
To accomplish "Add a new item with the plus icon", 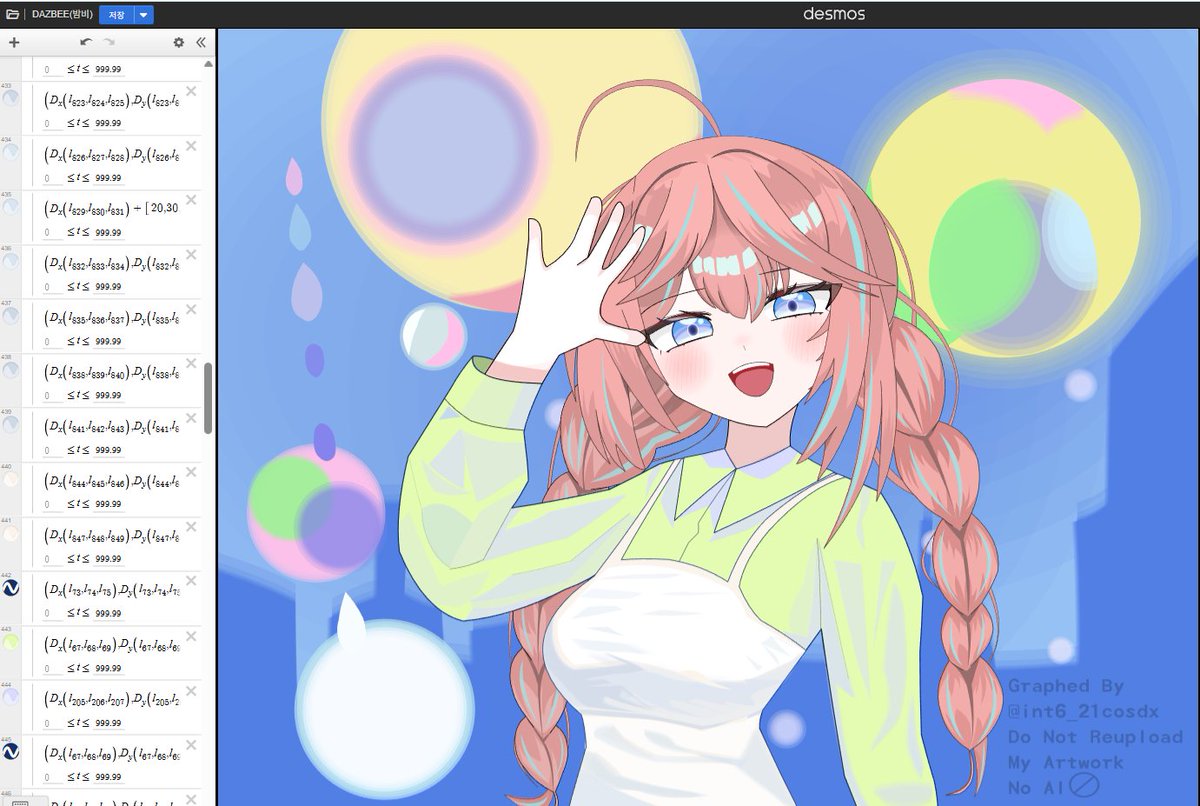I will (x=13, y=43).
